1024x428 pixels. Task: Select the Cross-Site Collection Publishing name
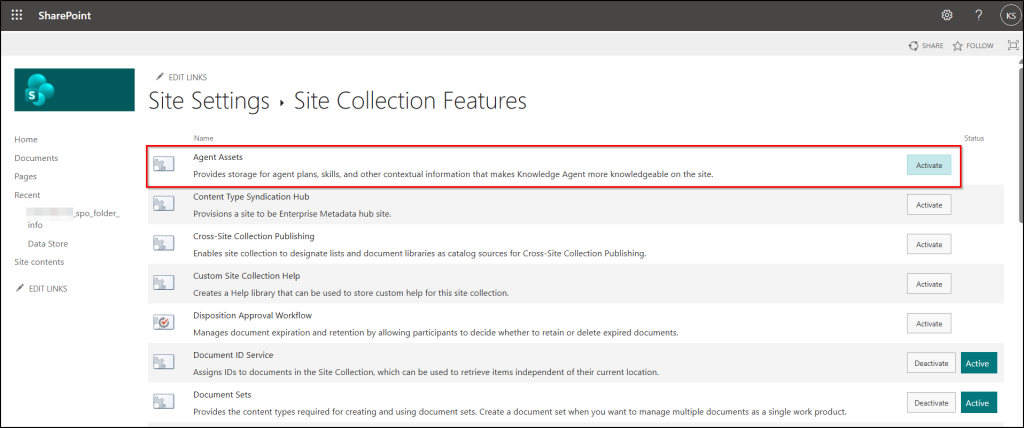[254, 236]
